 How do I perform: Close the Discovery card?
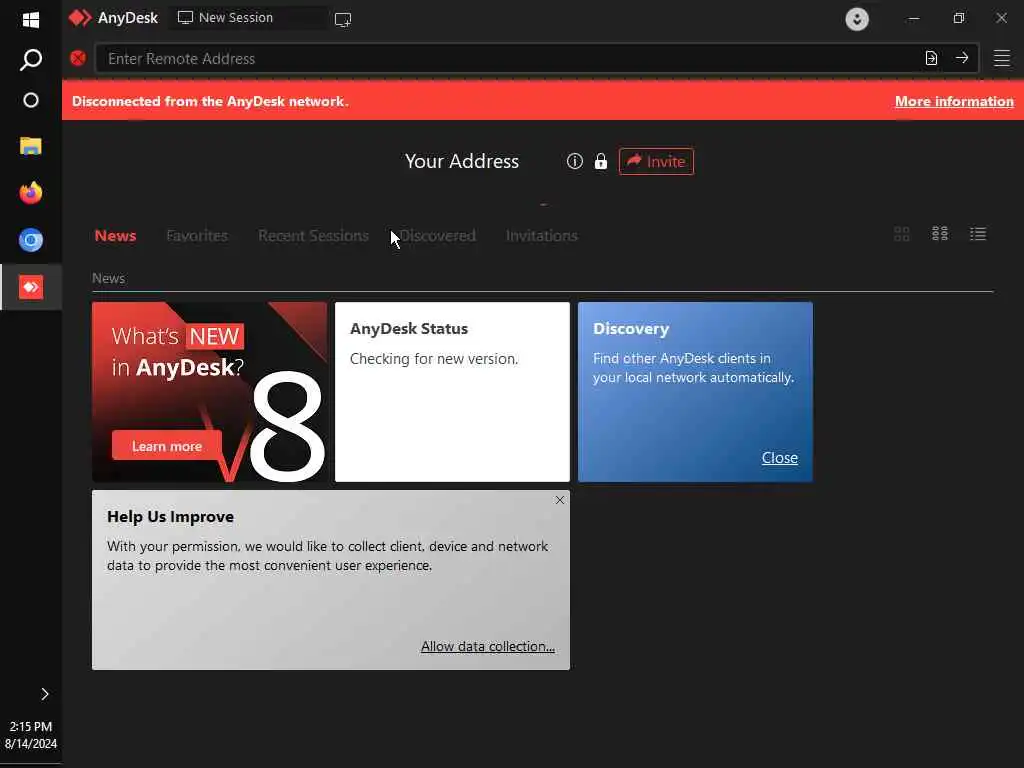pos(780,458)
